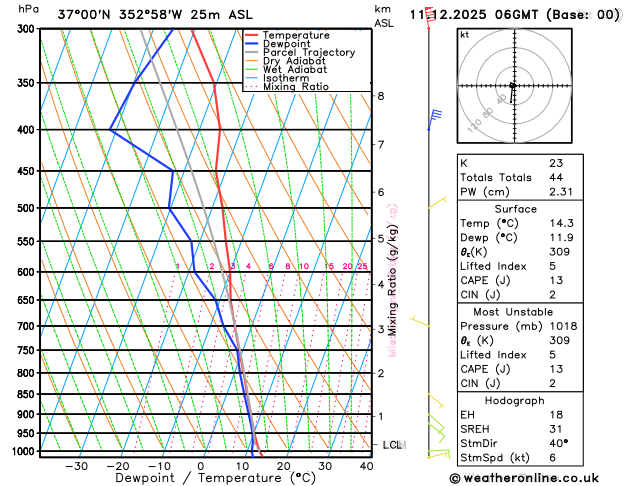Screen dimensions: 629x486
Task: Click the 'PW (cm)' value 2.31
Action: point(561,192)
